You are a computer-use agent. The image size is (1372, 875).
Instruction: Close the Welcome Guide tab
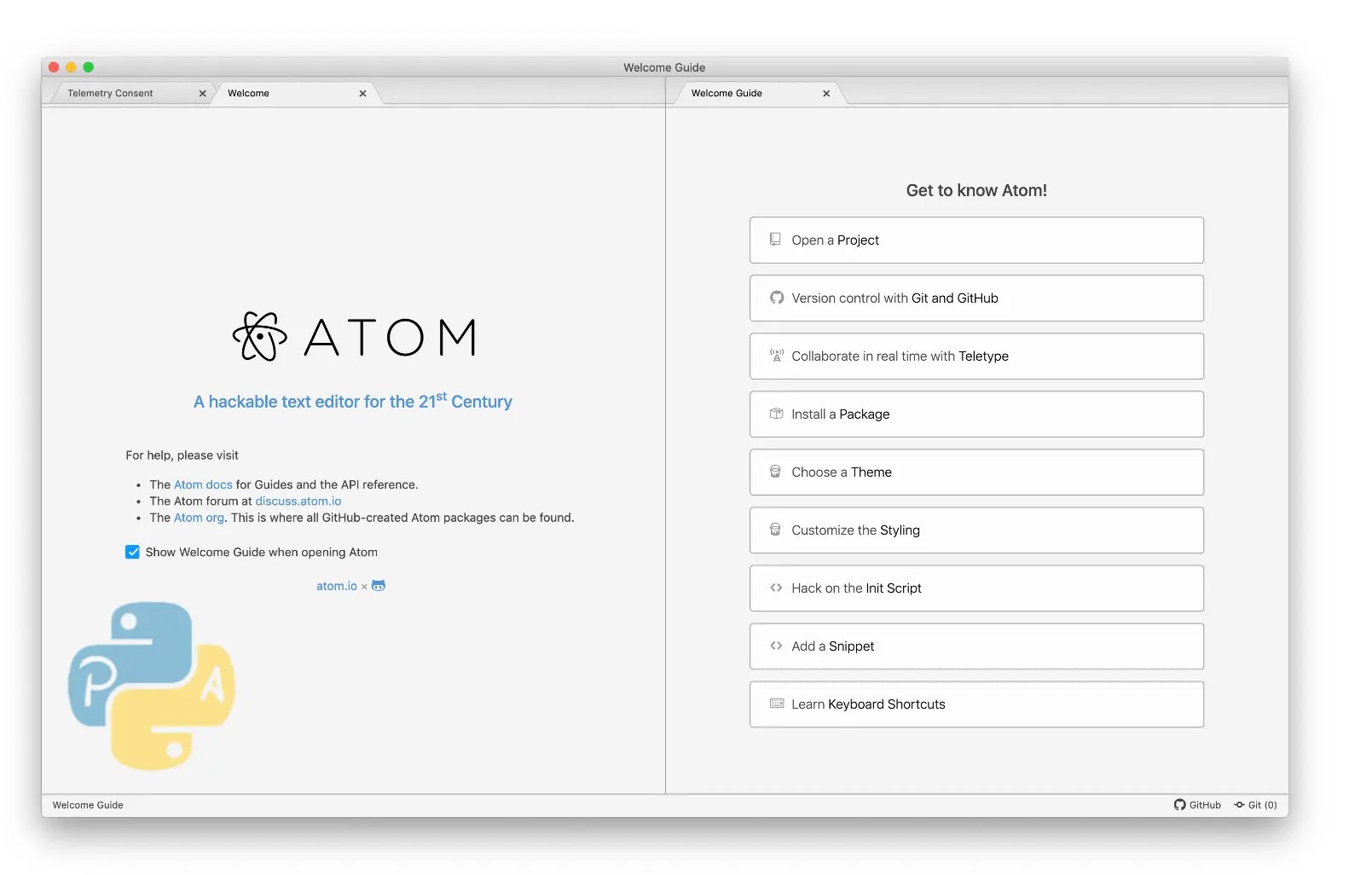[x=826, y=94]
